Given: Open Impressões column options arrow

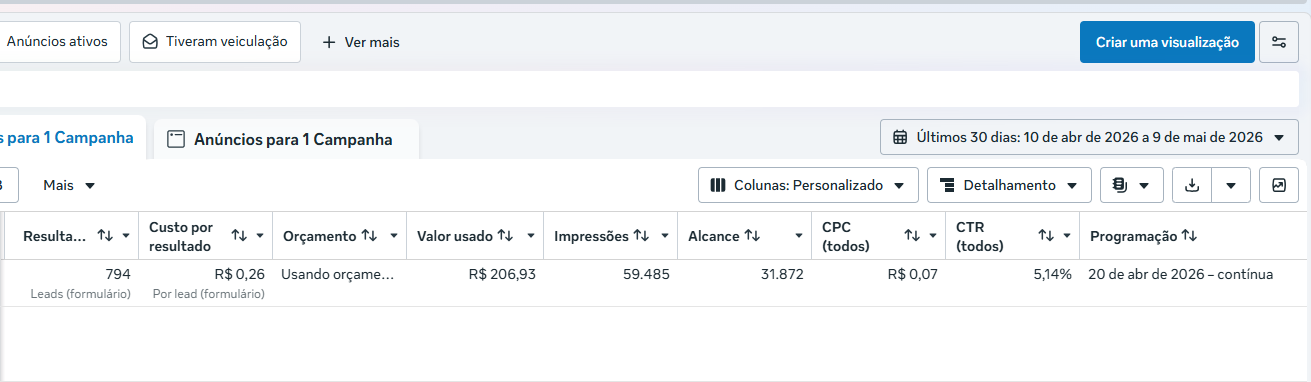Looking at the screenshot, I should pyautogui.click(x=664, y=237).
